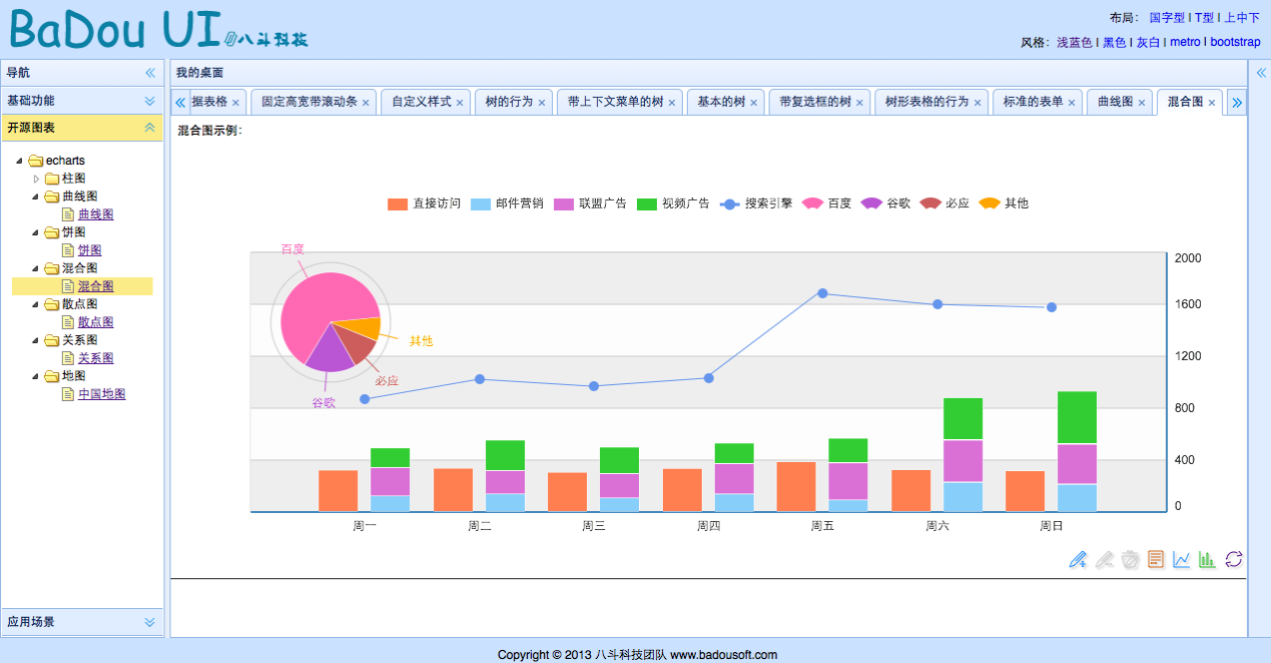Apply the bootstrap style link
The height and width of the screenshot is (663, 1271).
pyautogui.click(x=1235, y=42)
